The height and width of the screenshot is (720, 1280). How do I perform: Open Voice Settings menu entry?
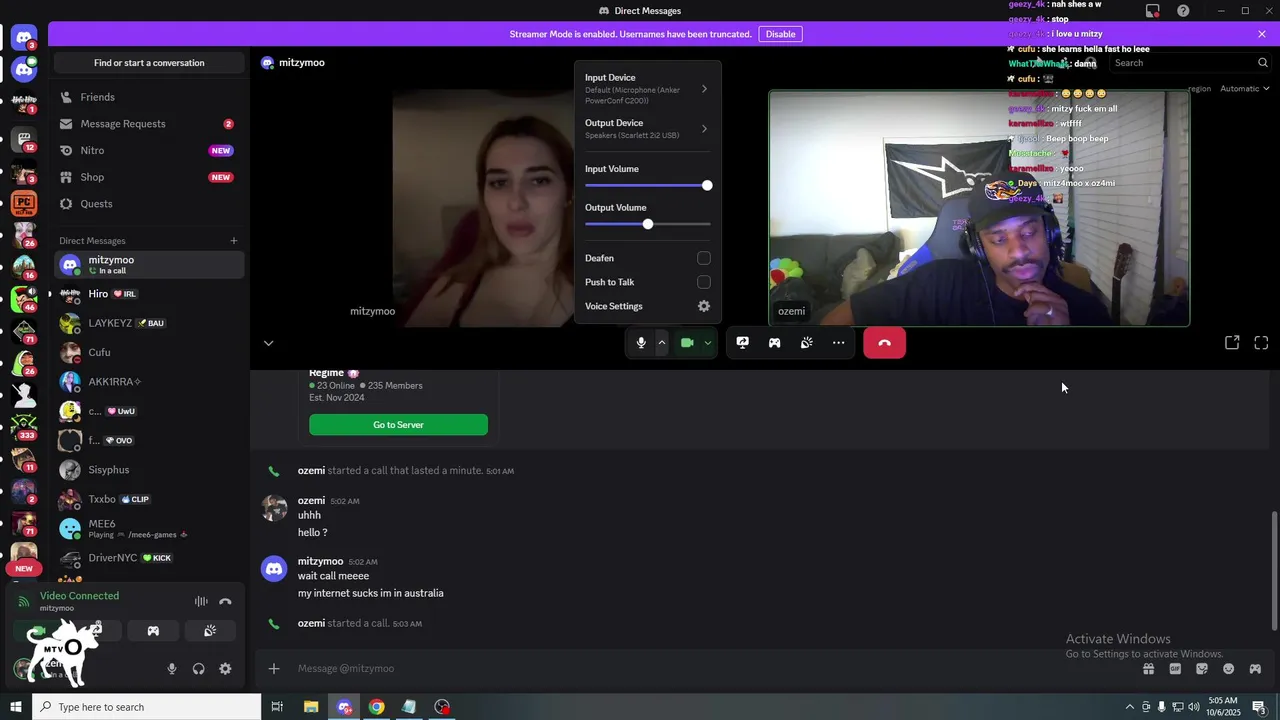pos(647,306)
